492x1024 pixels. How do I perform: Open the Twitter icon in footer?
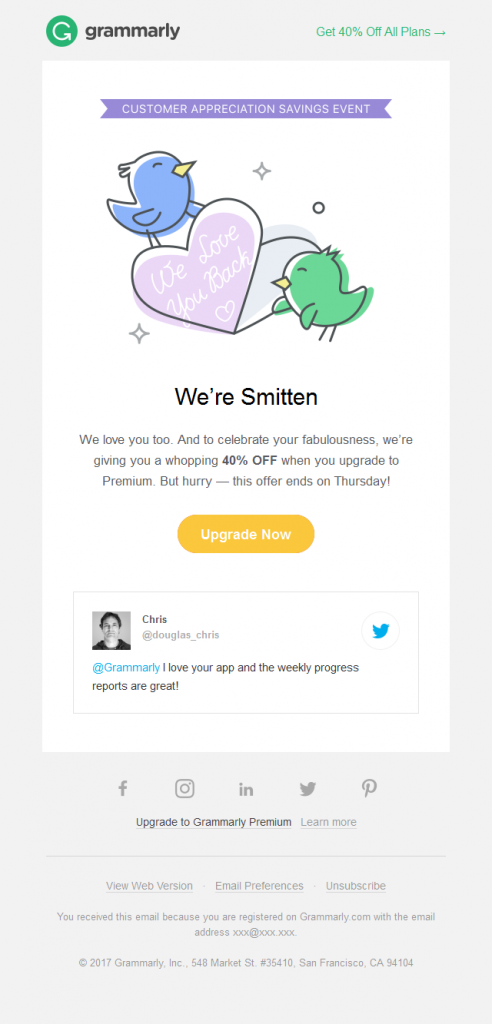point(308,789)
